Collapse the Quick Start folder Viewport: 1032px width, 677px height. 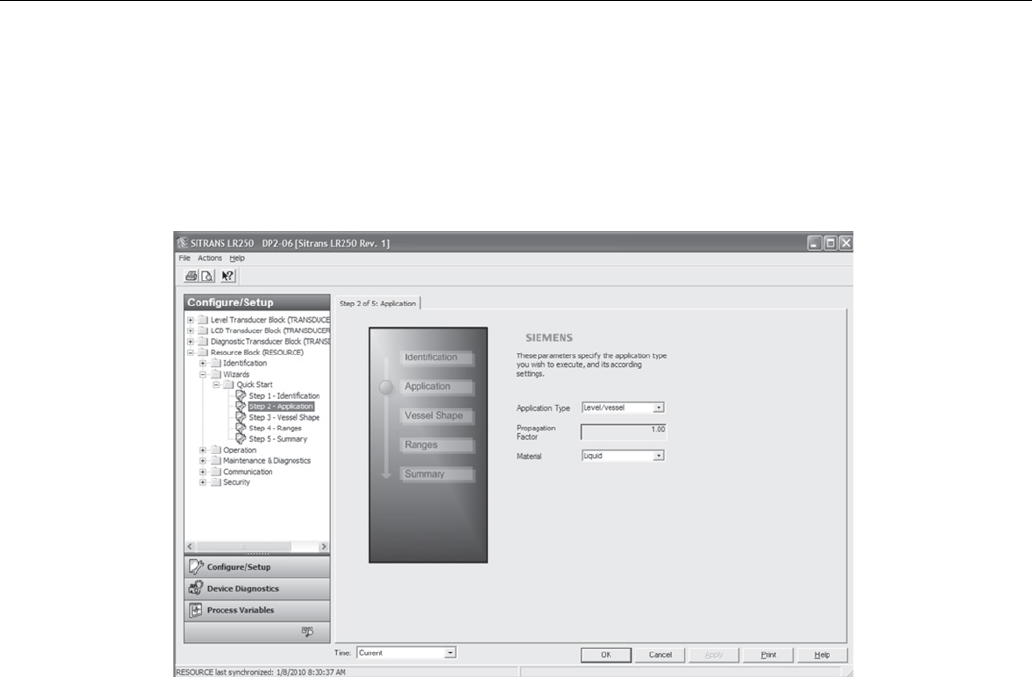216,384
